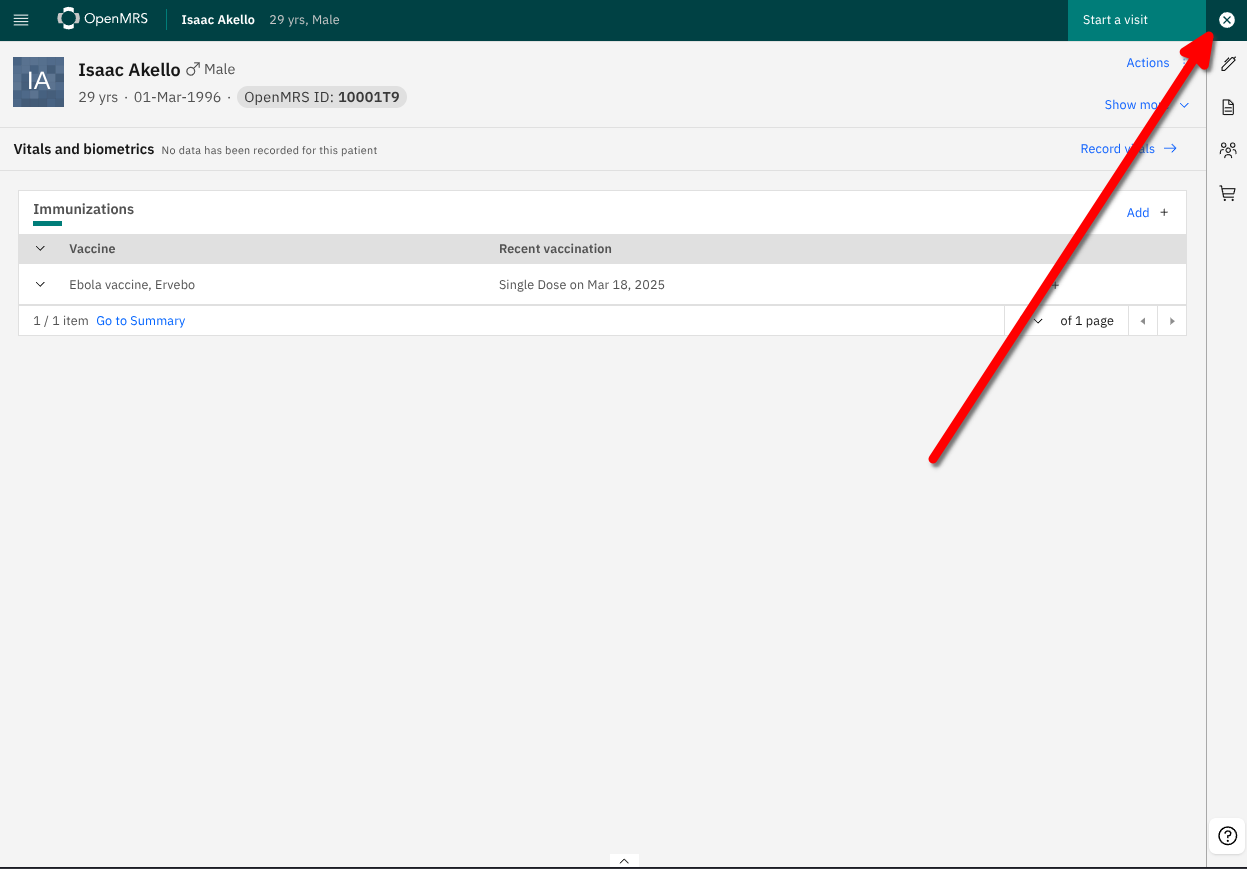
Task: Open the hamburger navigation menu
Action: 21,20
